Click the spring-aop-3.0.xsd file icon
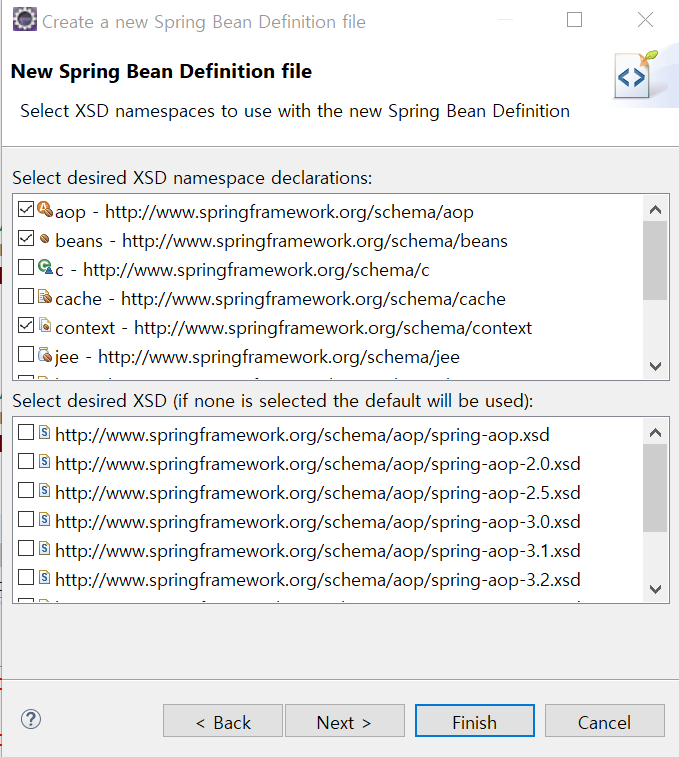Screen dimensions: 679x757 (x=44, y=519)
